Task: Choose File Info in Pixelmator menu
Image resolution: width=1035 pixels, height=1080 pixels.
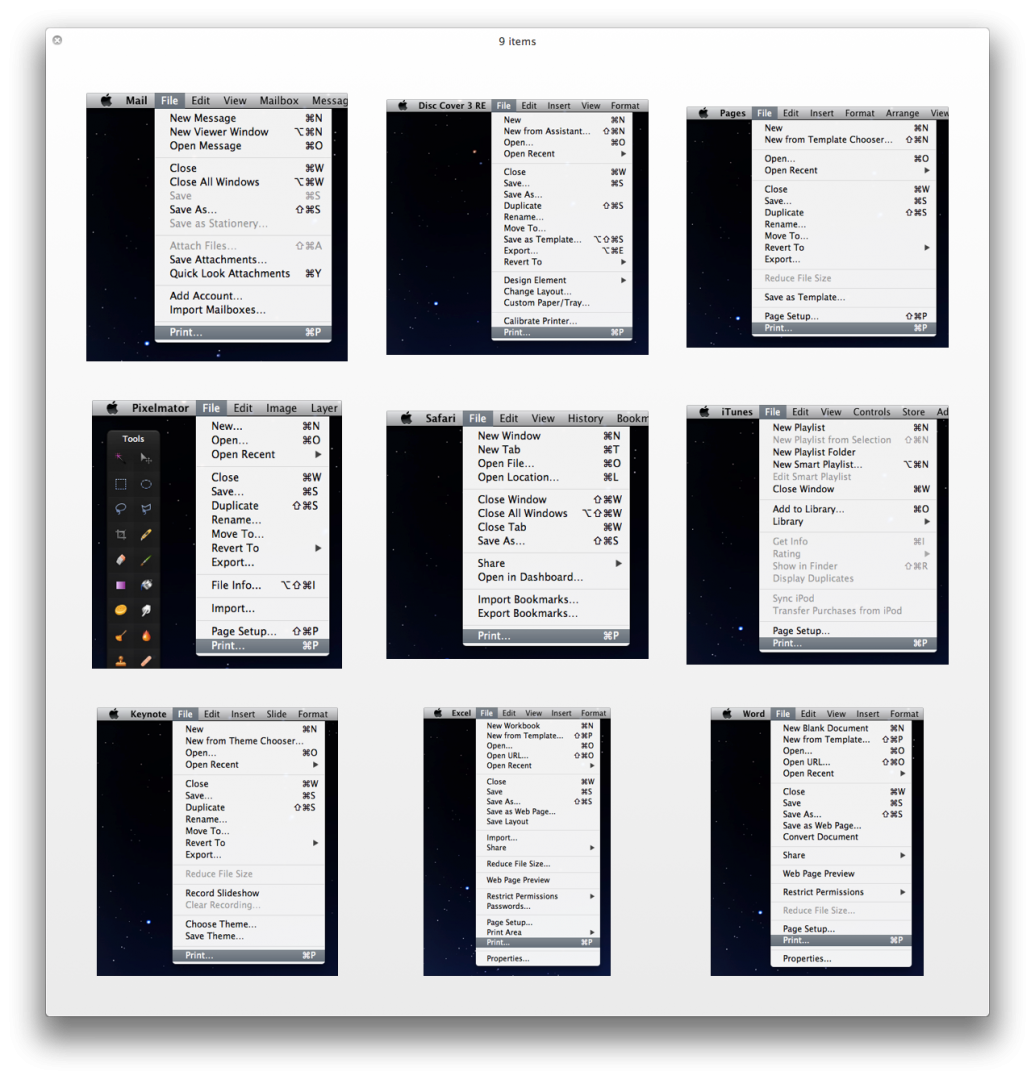Action: [262, 585]
